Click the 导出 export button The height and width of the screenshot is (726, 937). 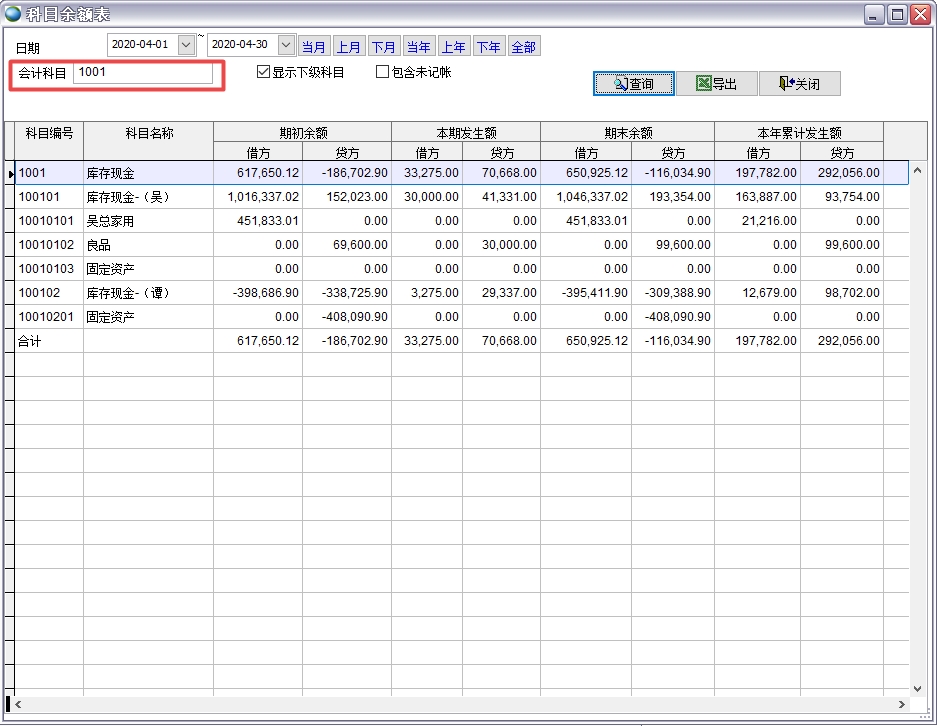click(x=716, y=84)
